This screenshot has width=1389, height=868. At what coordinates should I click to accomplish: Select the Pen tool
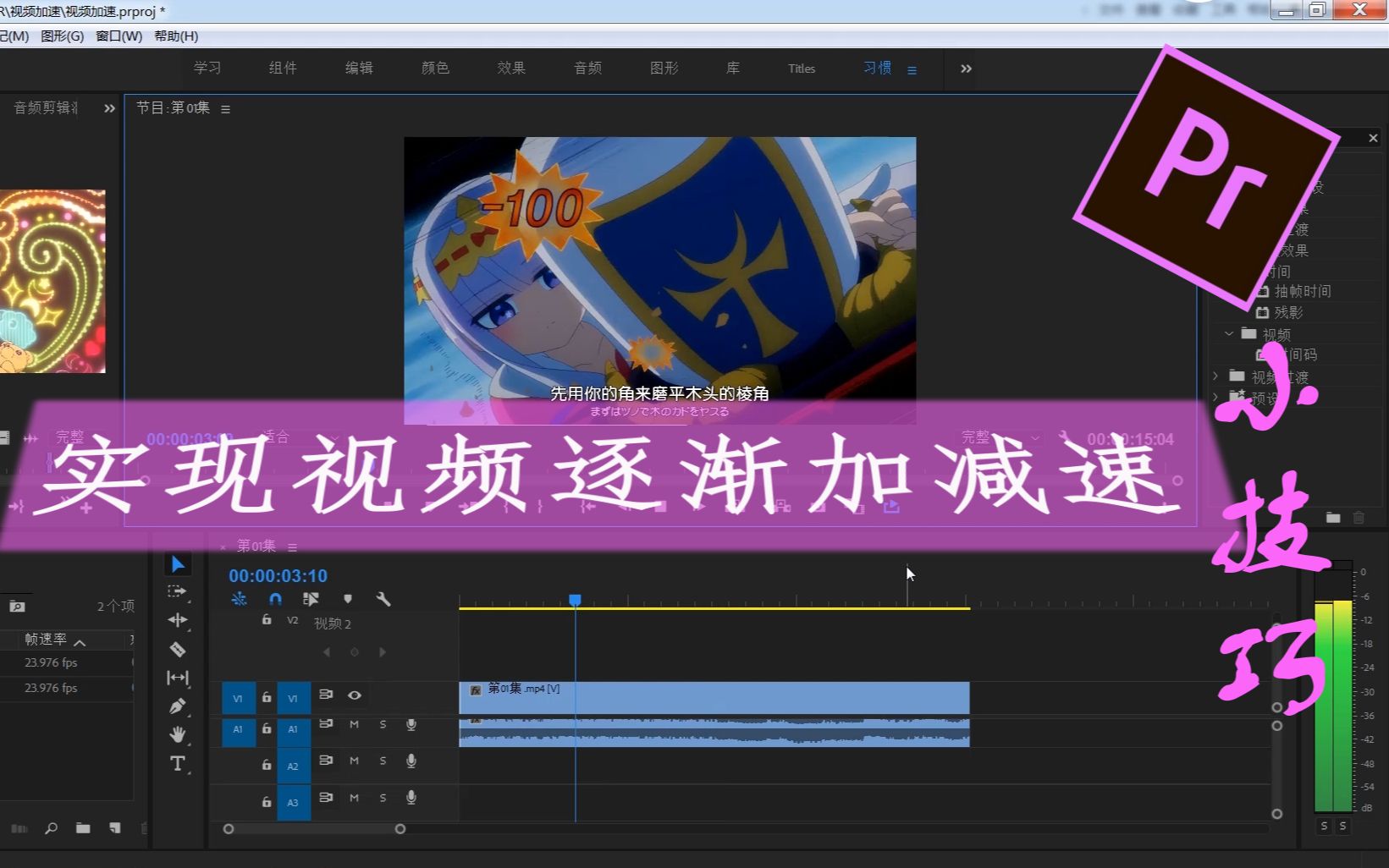177,706
